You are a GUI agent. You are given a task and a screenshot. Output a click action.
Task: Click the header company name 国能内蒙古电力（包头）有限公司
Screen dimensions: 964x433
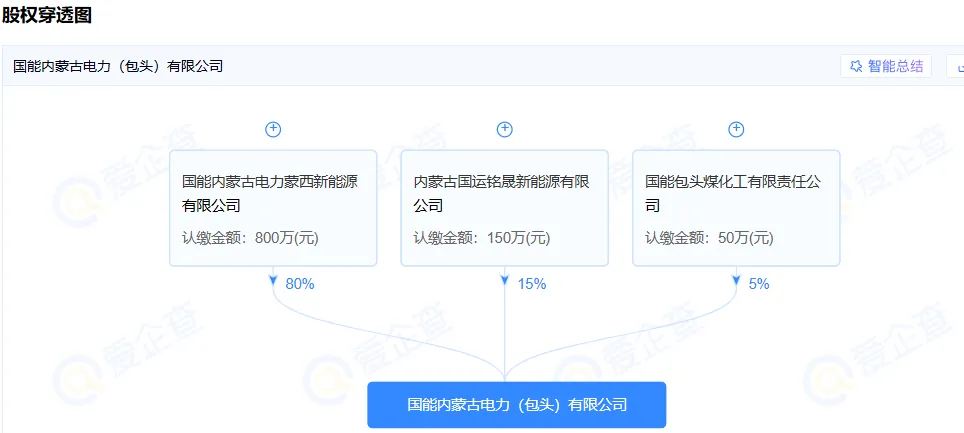pyautogui.click(x=118, y=66)
